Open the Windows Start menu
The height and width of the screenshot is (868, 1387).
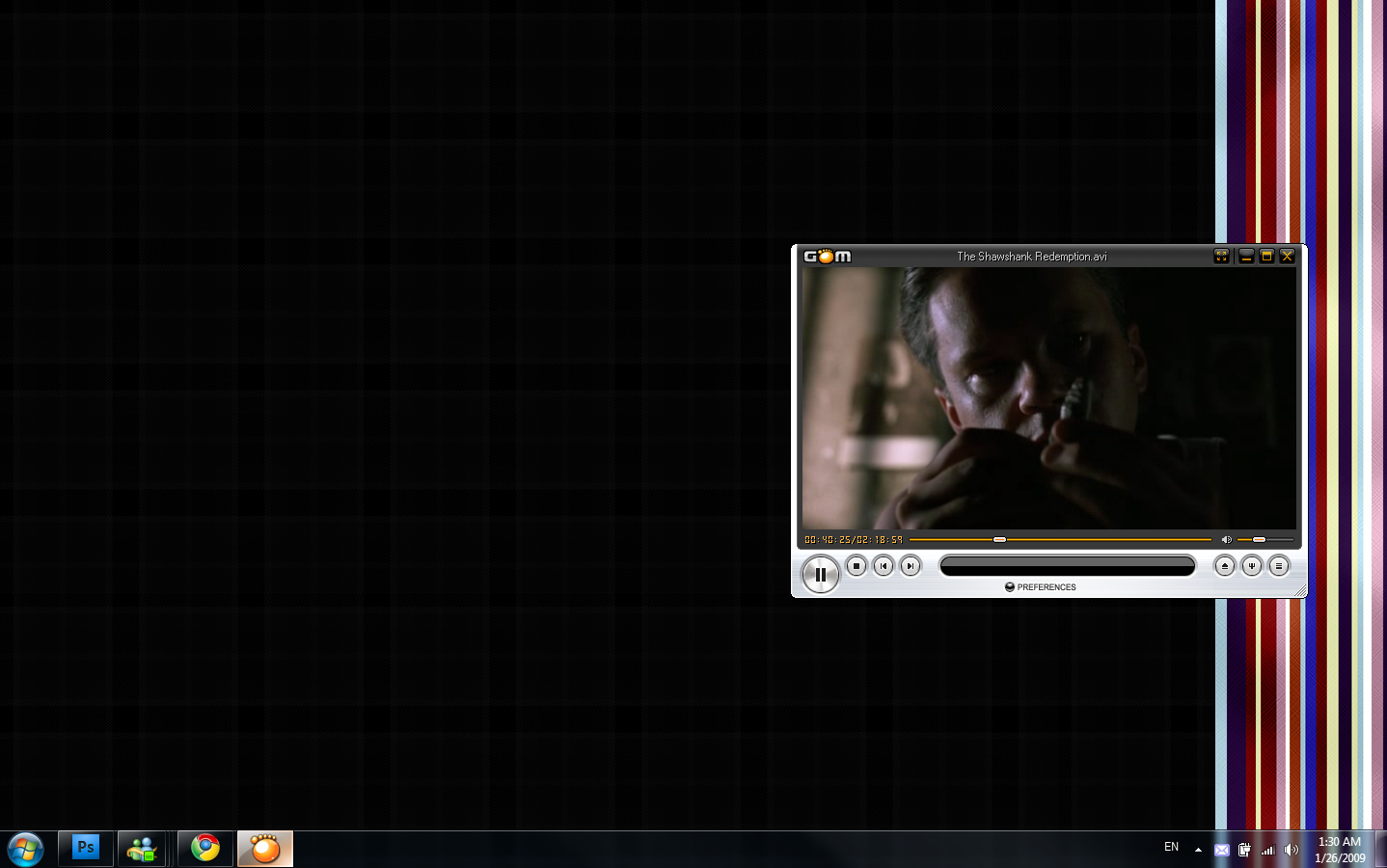(25, 850)
